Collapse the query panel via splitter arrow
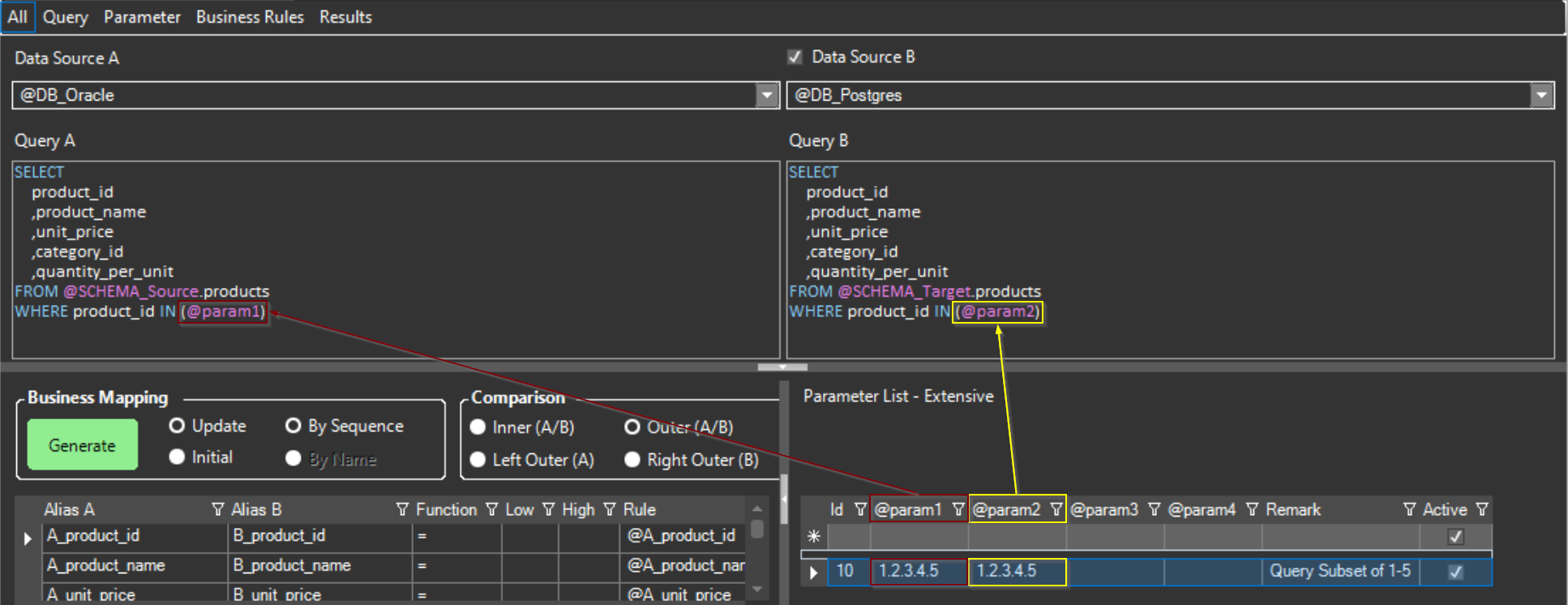Screen dimensions: 1568x605 (x=782, y=367)
